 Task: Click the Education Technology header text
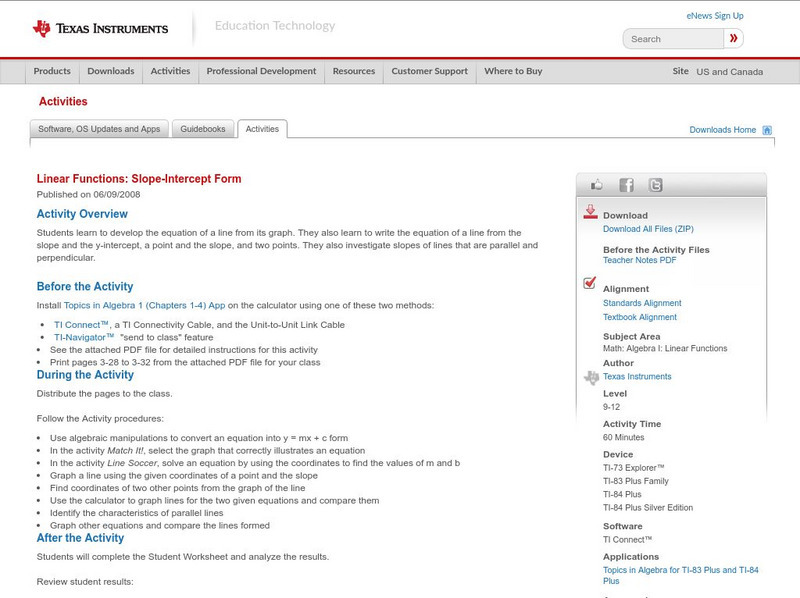pyautogui.click(x=275, y=26)
